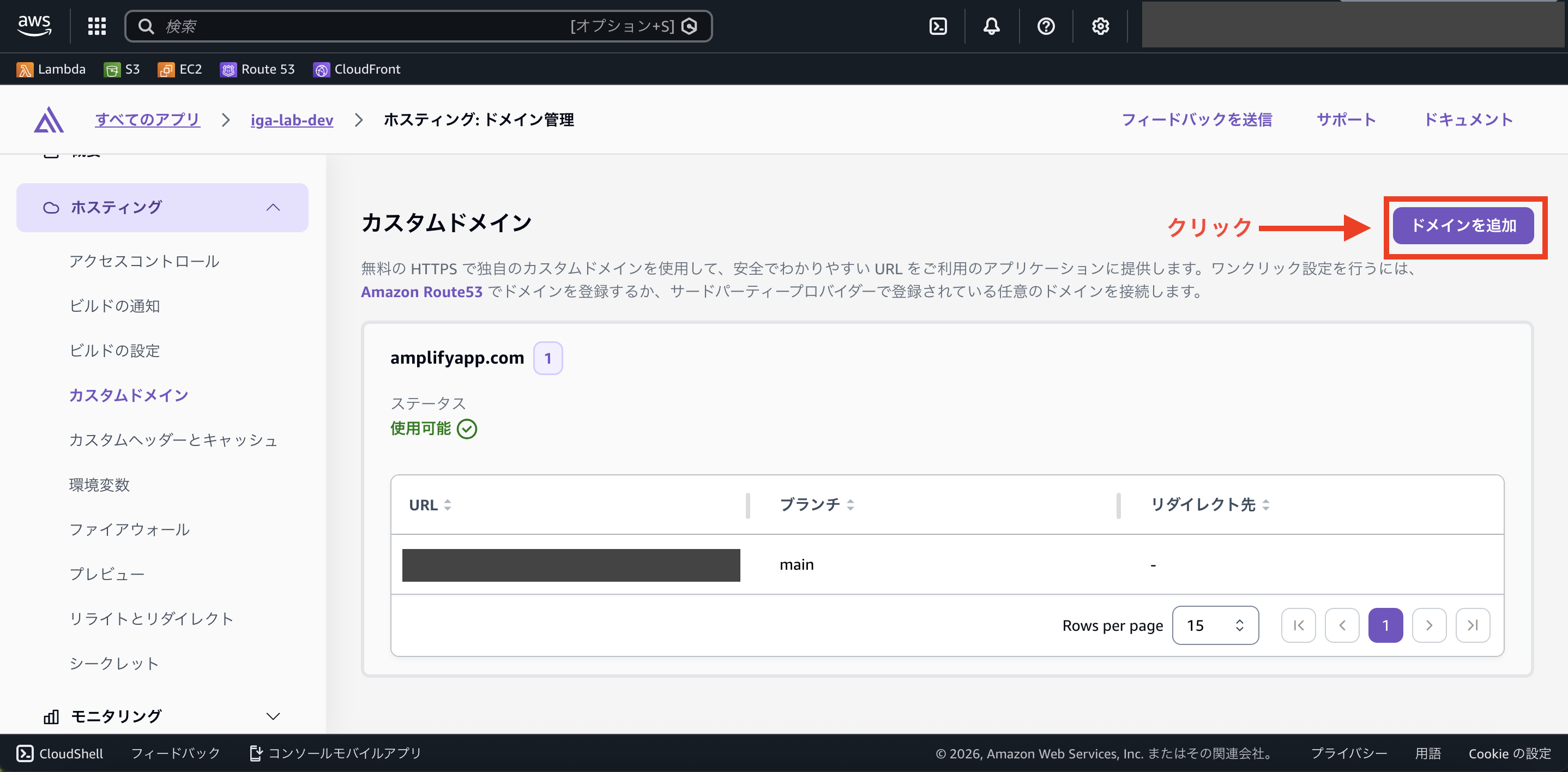1568x772 pixels.
Task: Open Route 53 favorite shortcut
Action: coord(257,69)
